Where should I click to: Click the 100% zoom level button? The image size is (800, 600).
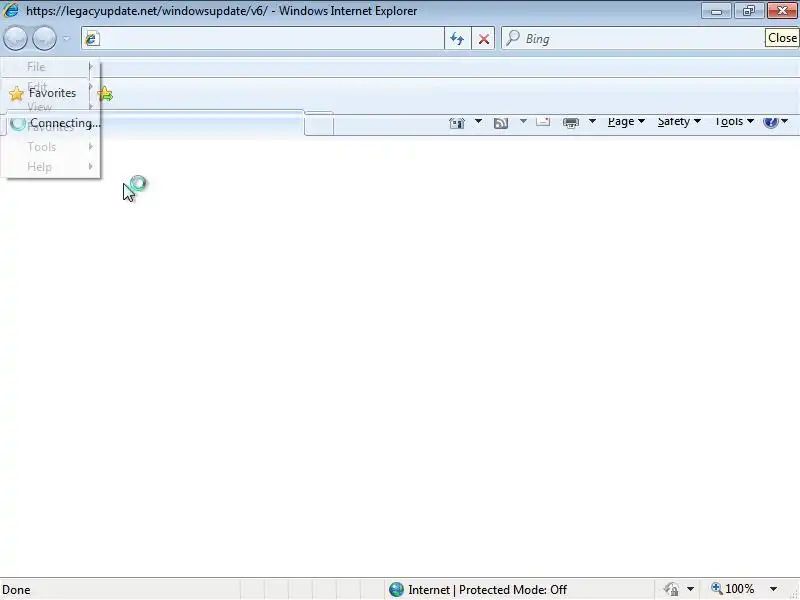click(733, 589)
